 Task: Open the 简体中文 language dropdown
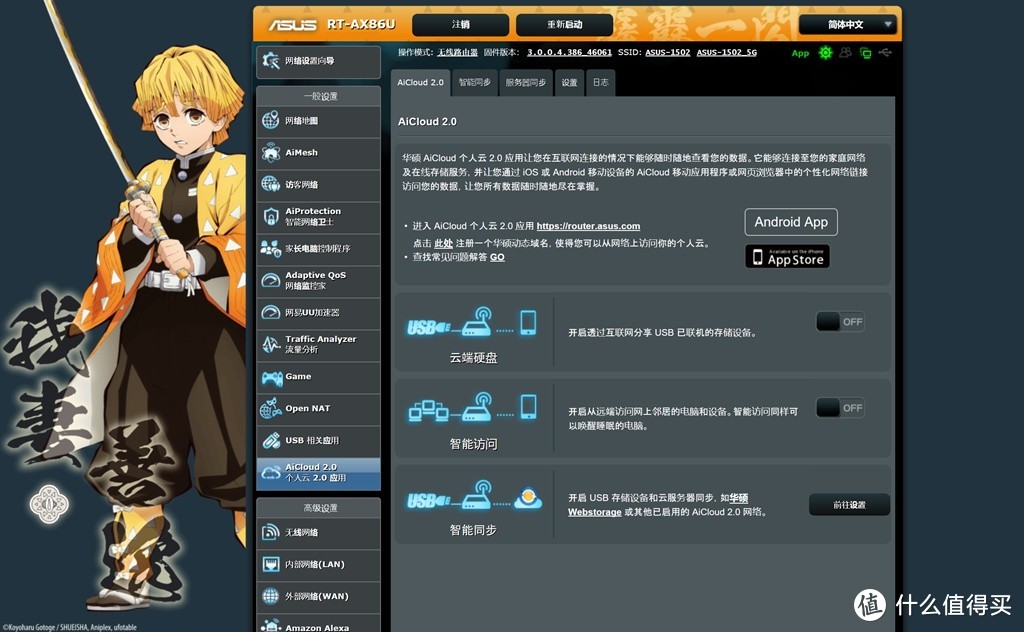point(846,22)
